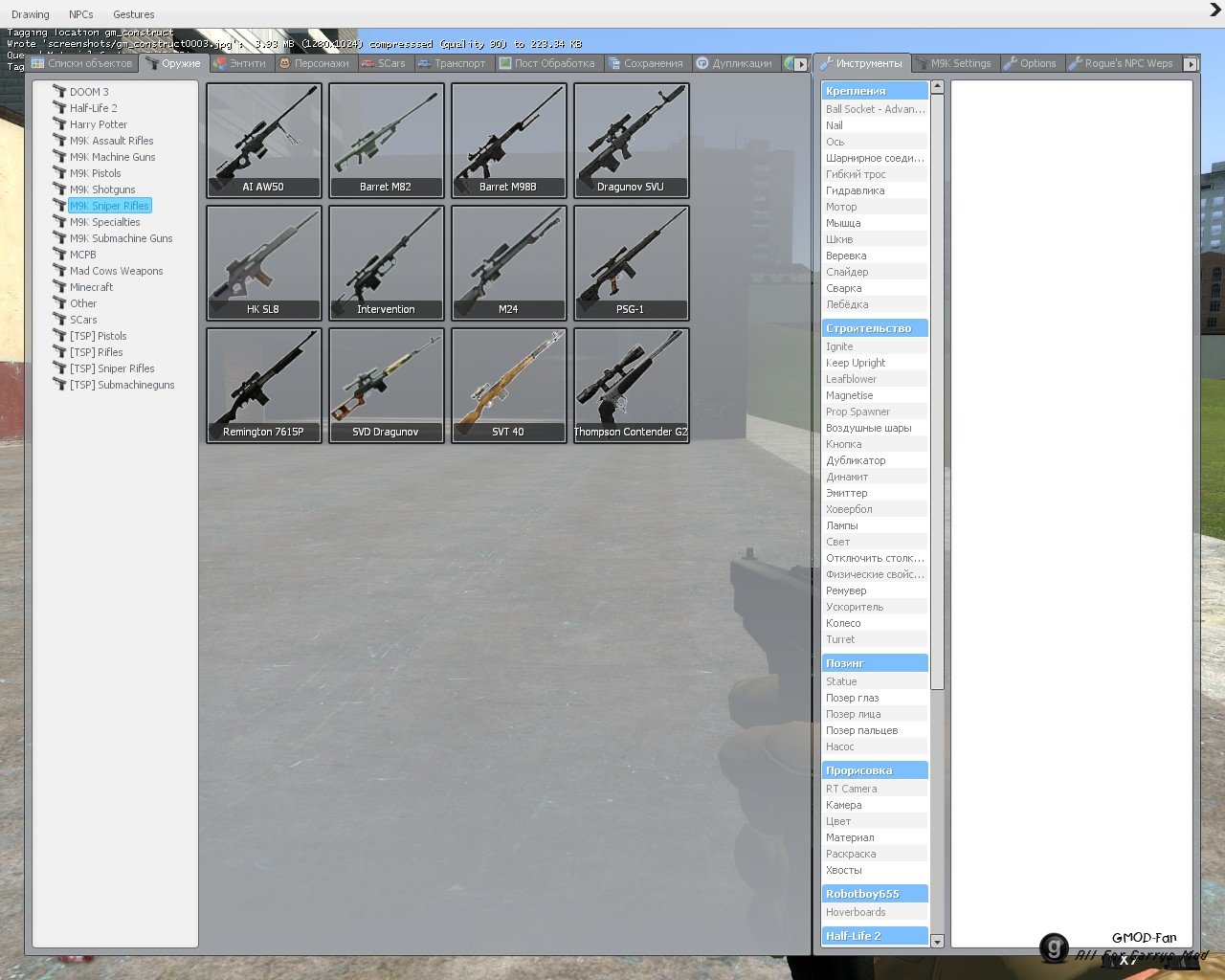Switch to the Транспорт tab
This screenshot has height=980, width=1225.
point(452,63)
